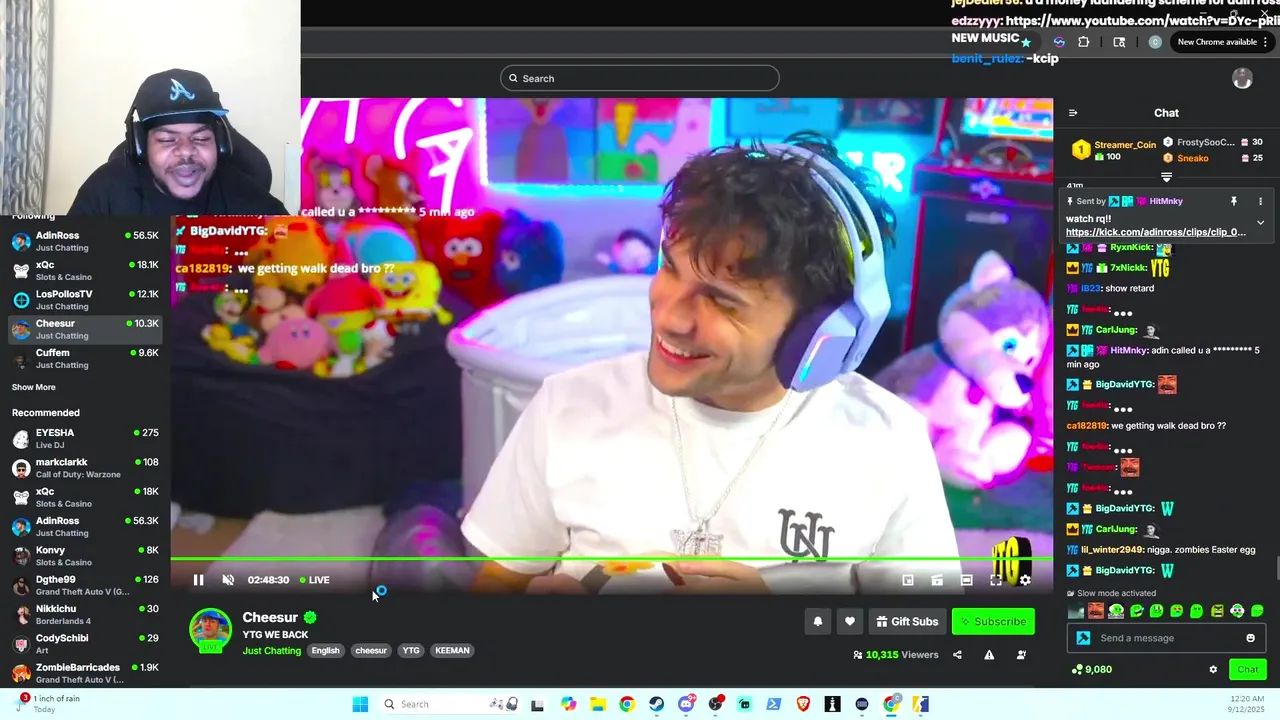Open channel points 9,080 balance

(1091, 669)
